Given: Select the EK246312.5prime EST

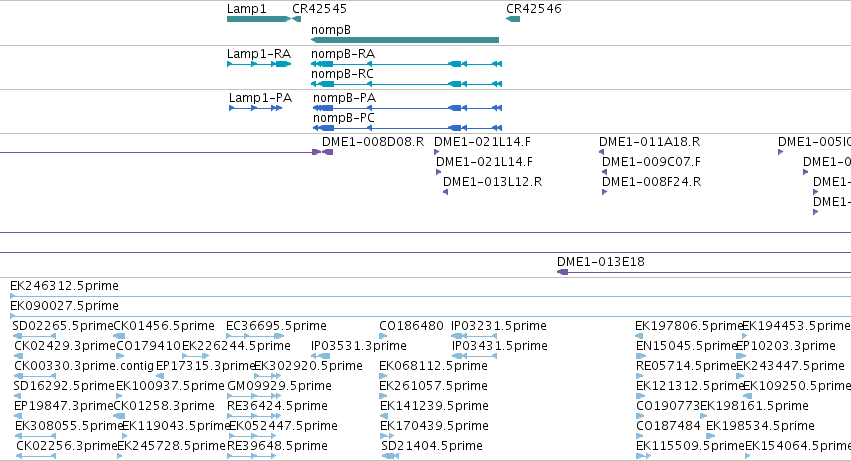Looking at the screenshot, I should [x=430, y=296].
